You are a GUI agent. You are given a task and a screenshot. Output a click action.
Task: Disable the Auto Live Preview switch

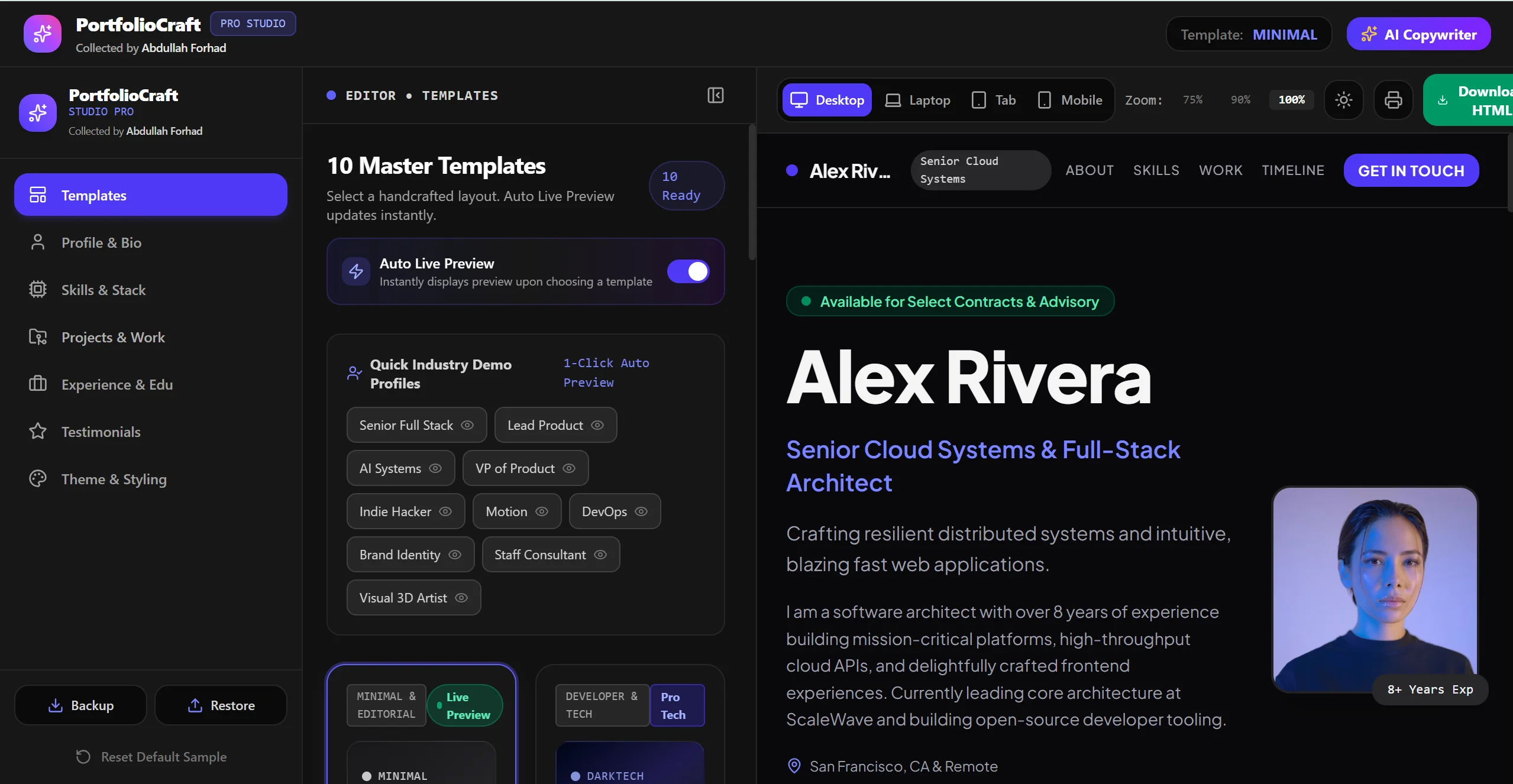click(688, 271)
